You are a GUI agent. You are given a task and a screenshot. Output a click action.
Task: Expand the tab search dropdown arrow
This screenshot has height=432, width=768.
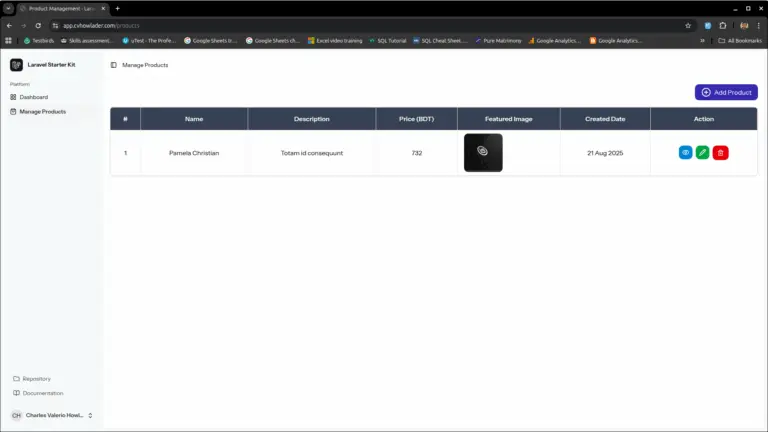(x=8, y=8)
